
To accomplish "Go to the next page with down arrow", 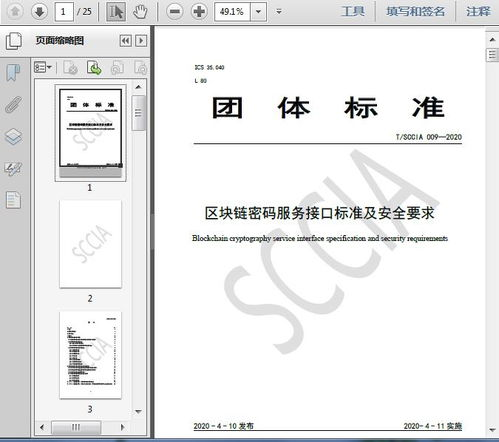I will pos(39,12).
